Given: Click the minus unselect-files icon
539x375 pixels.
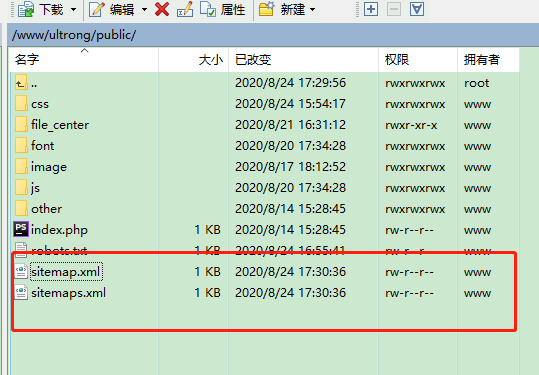Looking at the screenshot, I should [x=394, y=9].
